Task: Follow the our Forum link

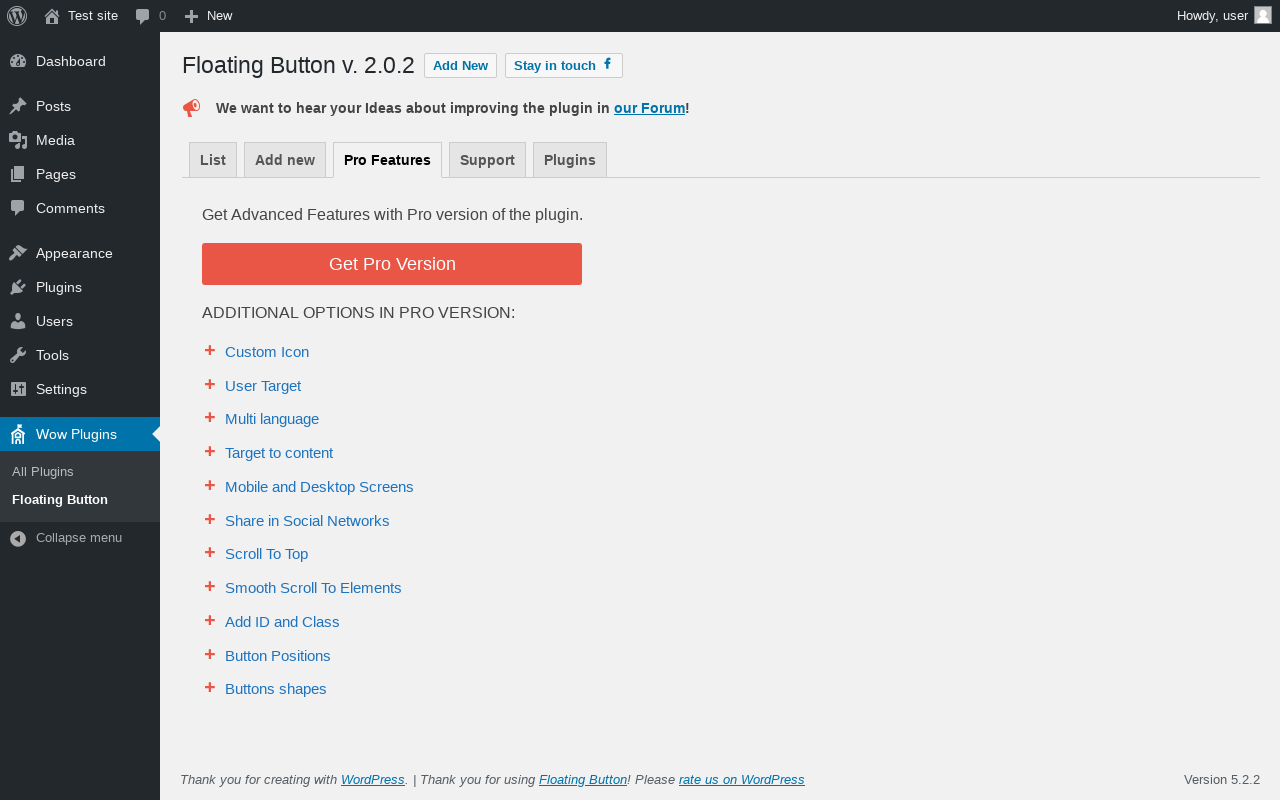Action: click(649, 108)
